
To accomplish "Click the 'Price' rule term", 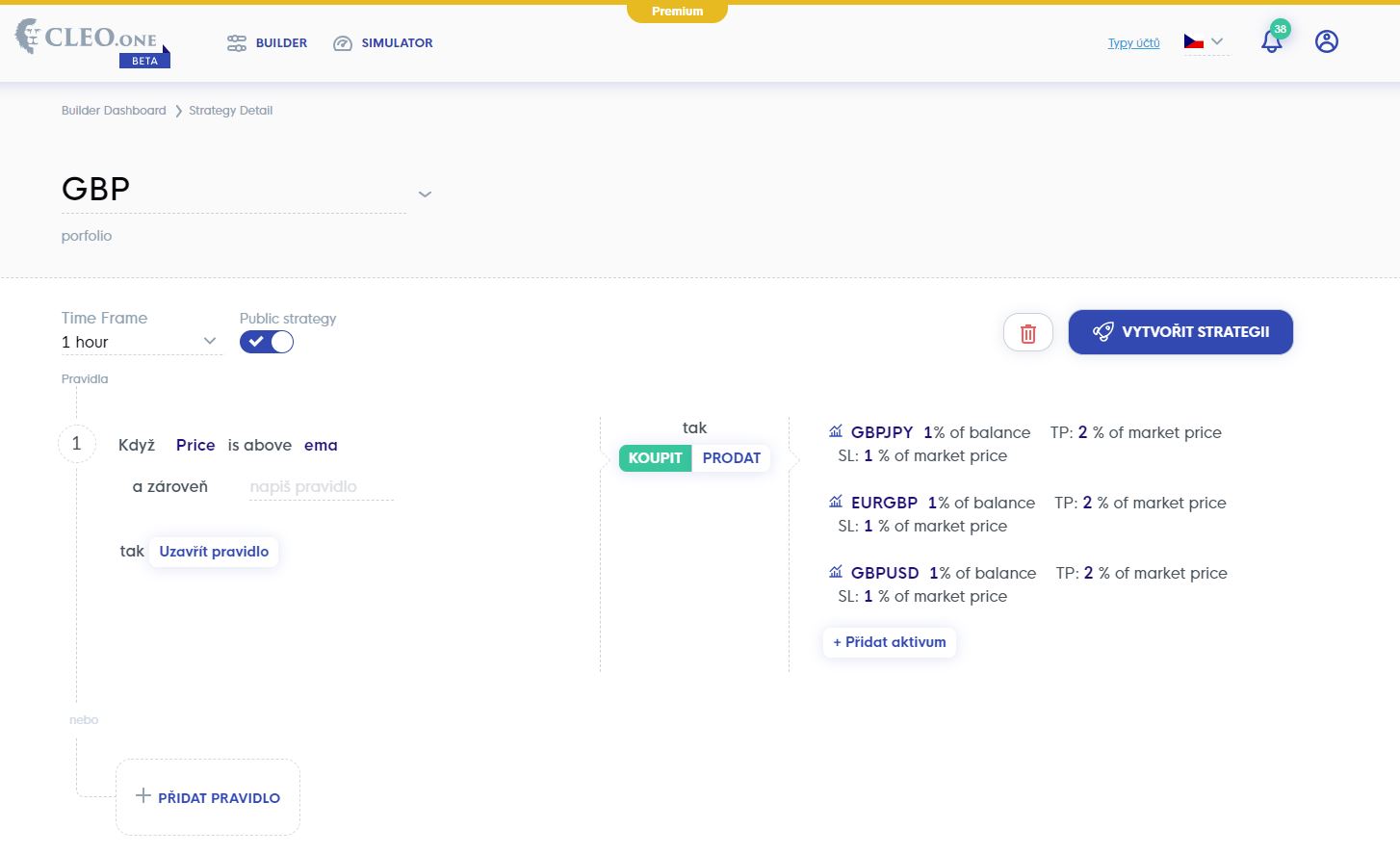I will click(x=195, y=445).
